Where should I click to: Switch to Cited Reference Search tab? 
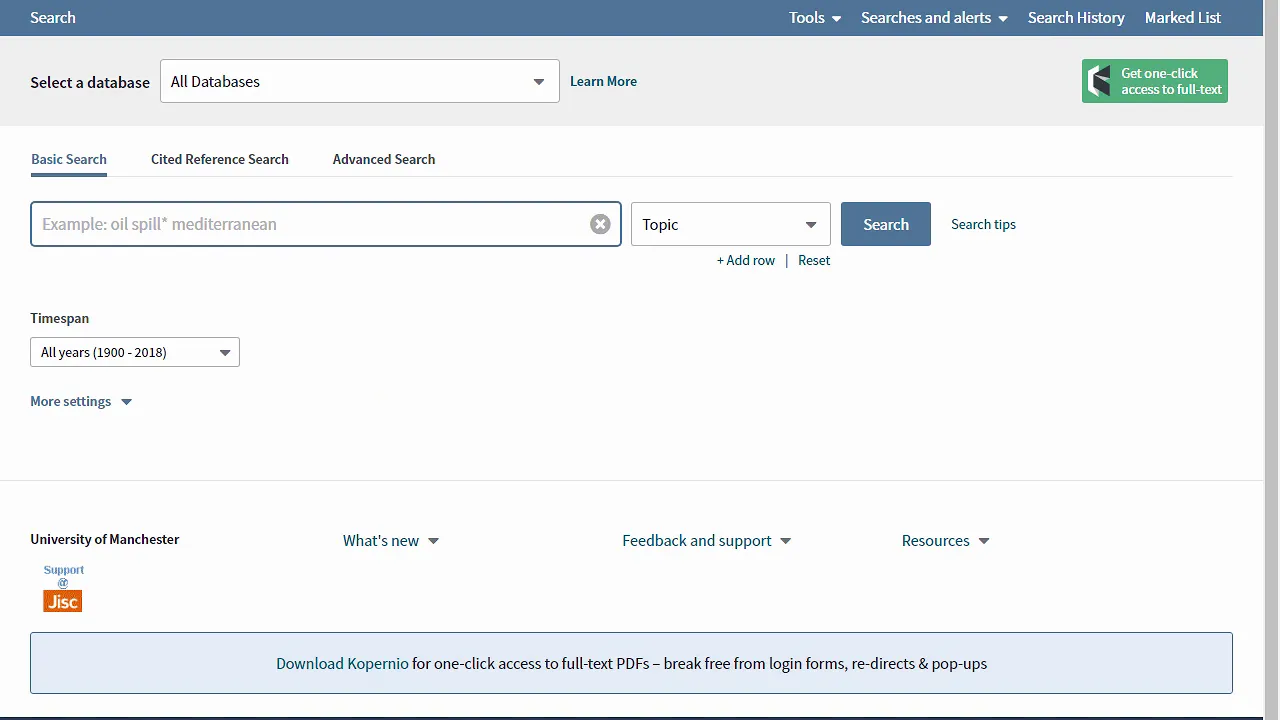220,159
